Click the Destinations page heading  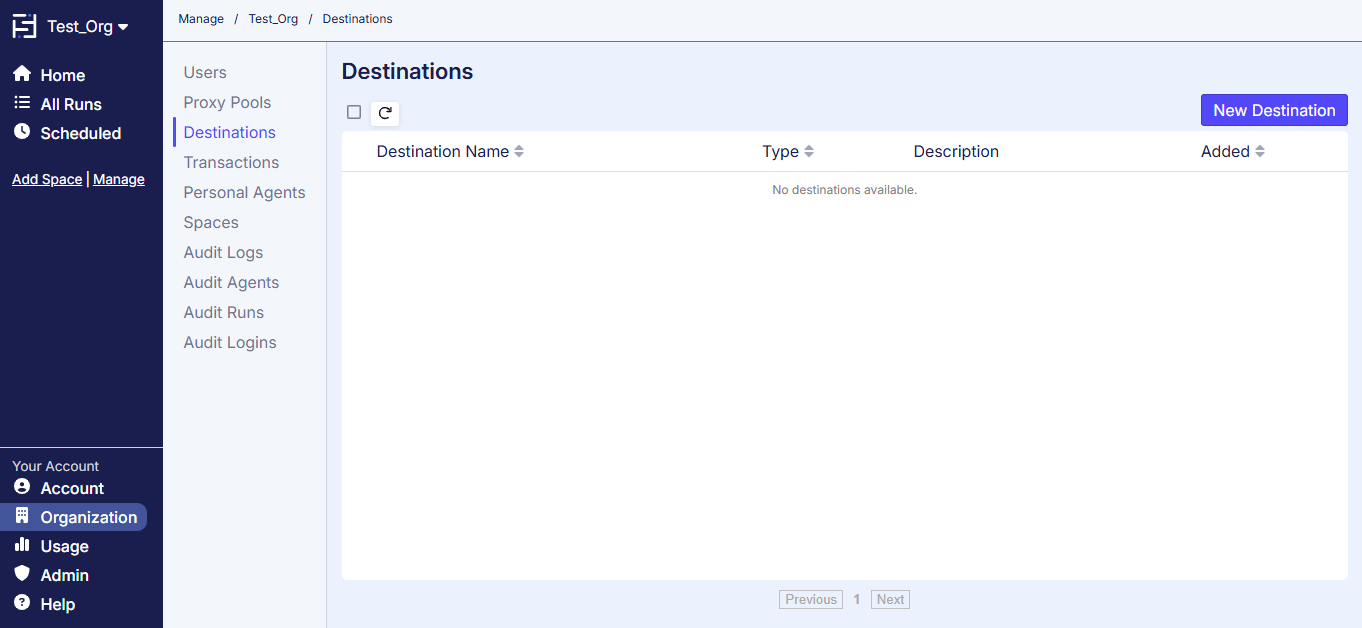click(407, 72)
